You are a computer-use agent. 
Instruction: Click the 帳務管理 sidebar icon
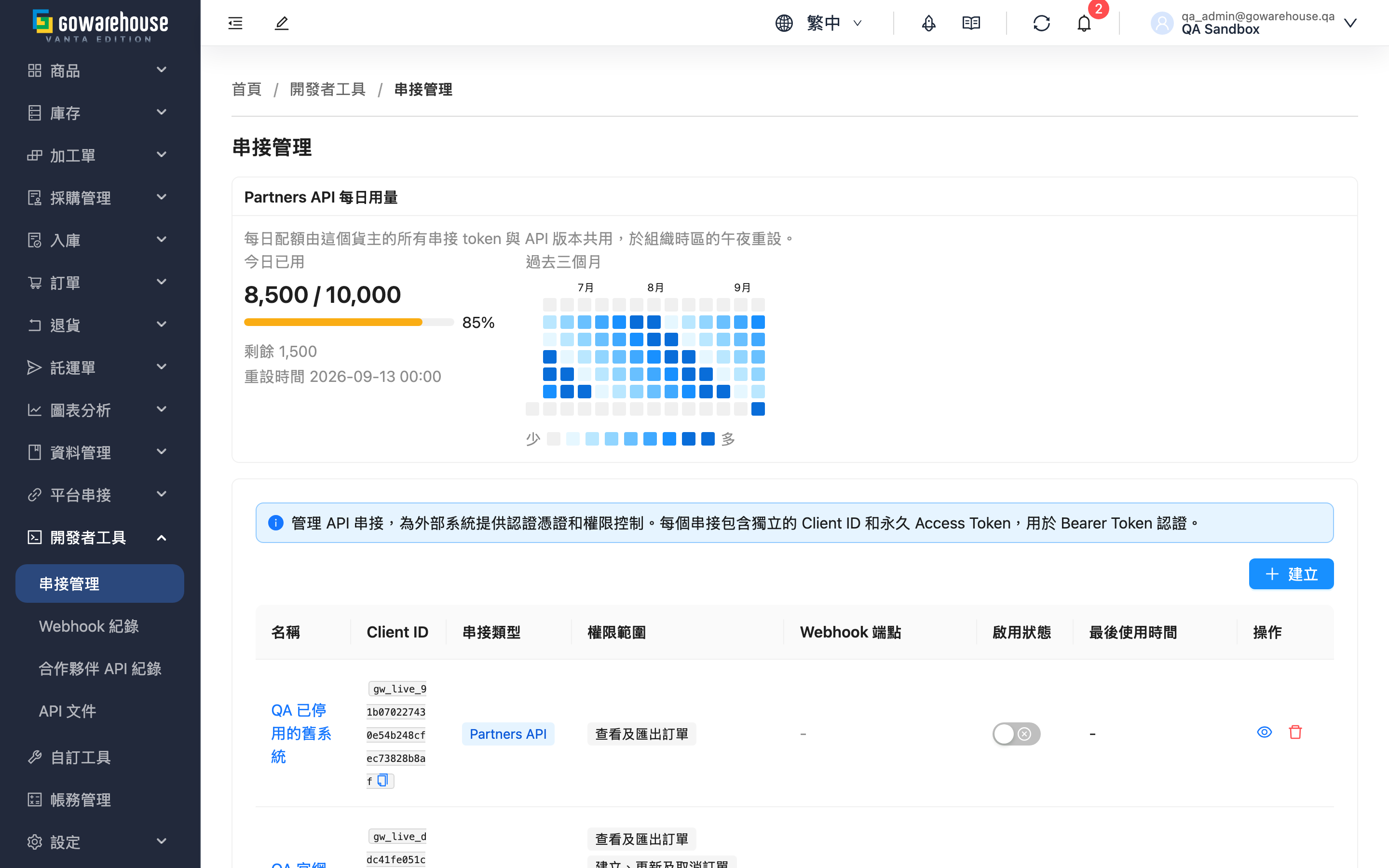point(34,800)
